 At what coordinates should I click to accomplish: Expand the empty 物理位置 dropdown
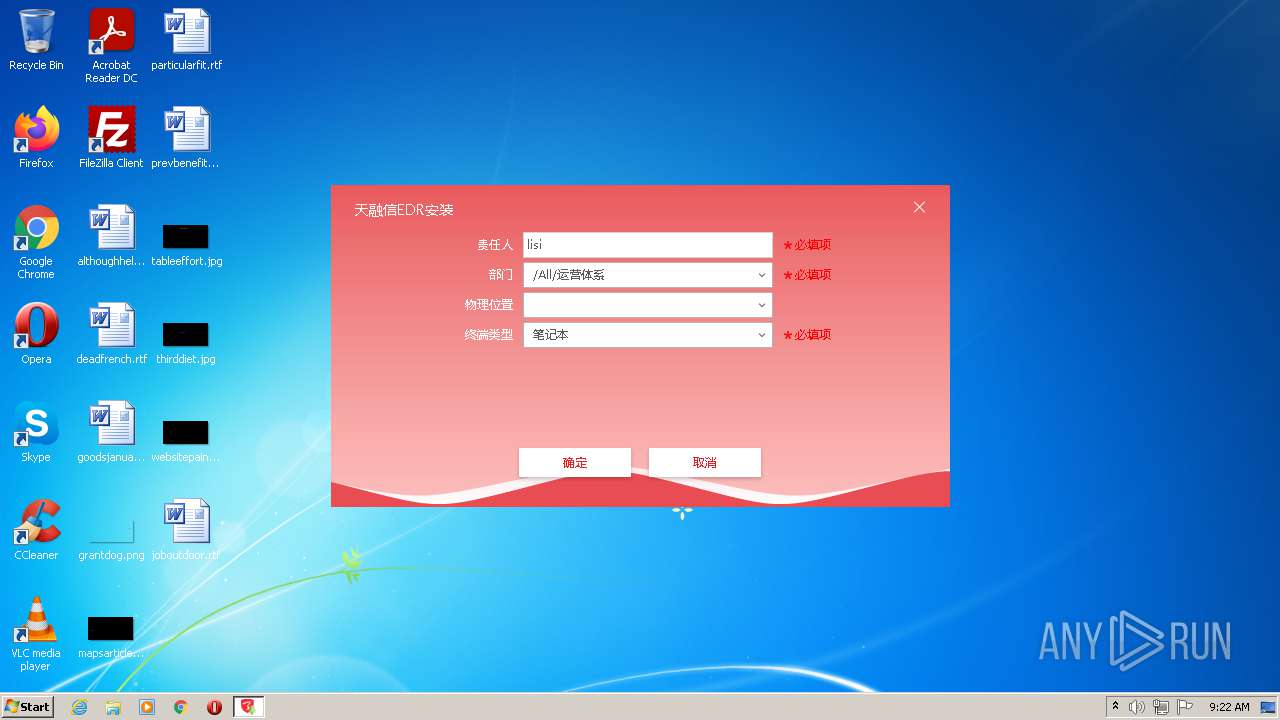[x=648, y=305]
